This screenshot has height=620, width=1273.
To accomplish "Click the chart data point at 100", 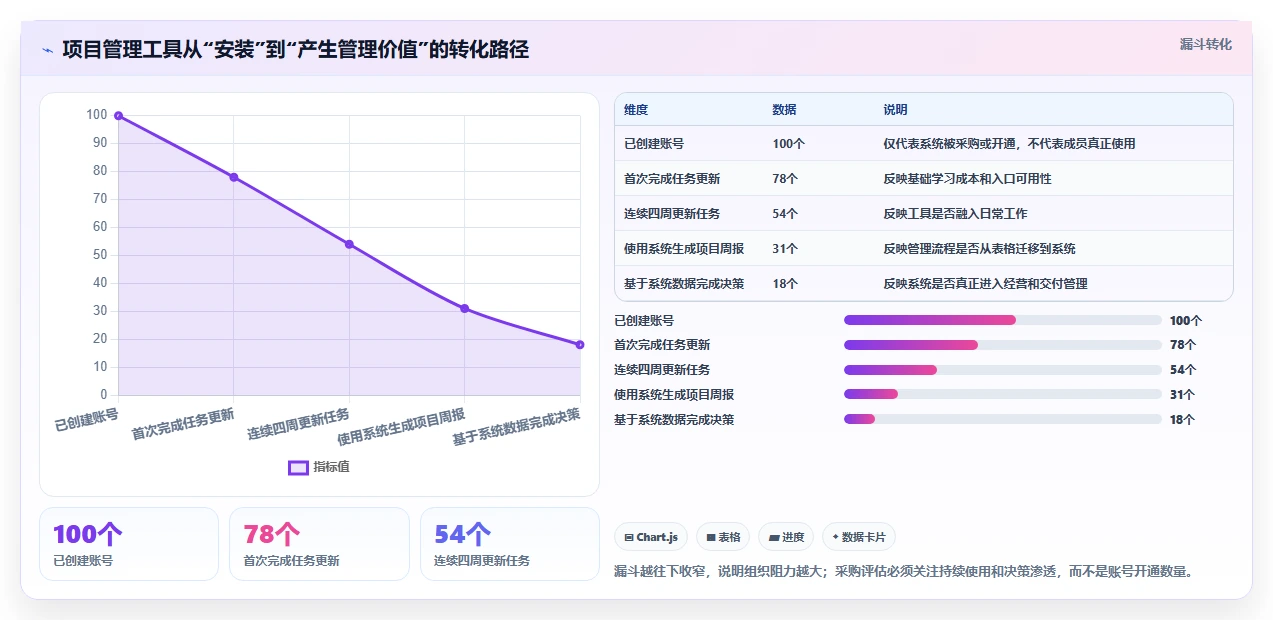I will point(118,116).
